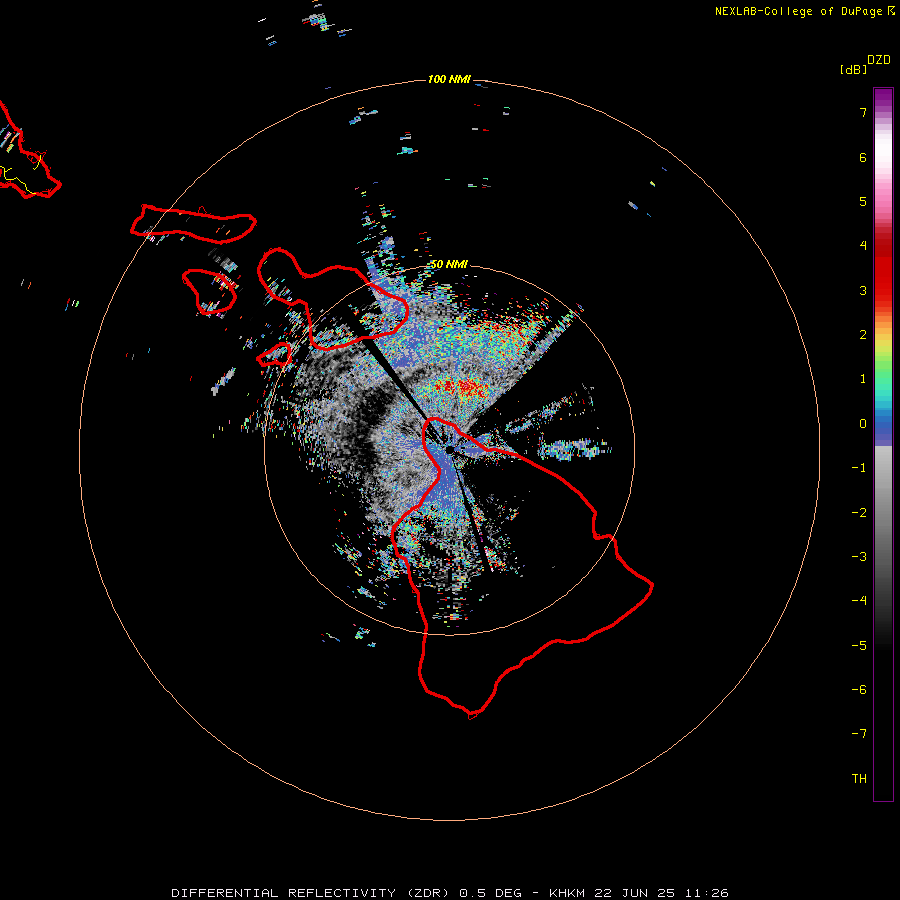
Task: Click the -3 value on color scale
Action: pos(859,557)
